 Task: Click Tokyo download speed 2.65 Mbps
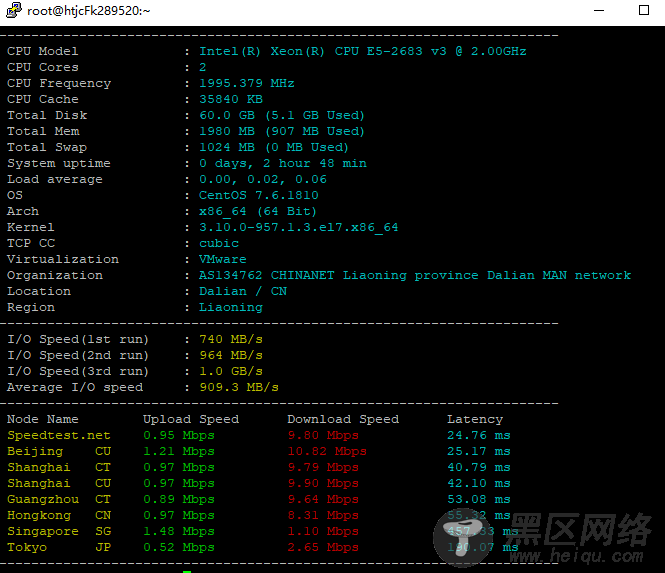[323, 548]
